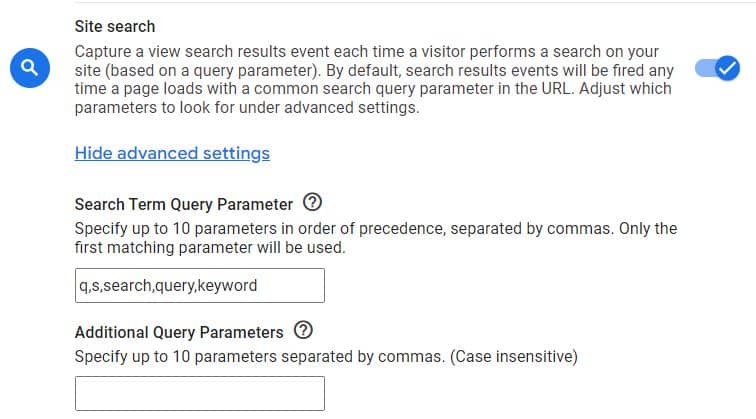Viewport: 756px width, 419px height.
Task: Click the Search Term Query Parameter label
Action: [x=184, y=204]
